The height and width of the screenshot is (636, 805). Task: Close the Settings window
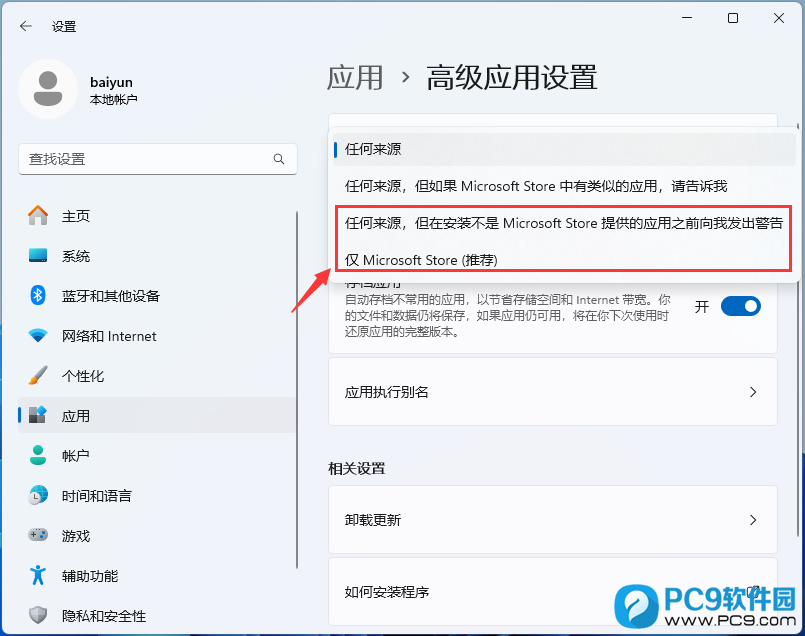coord(779,18)
